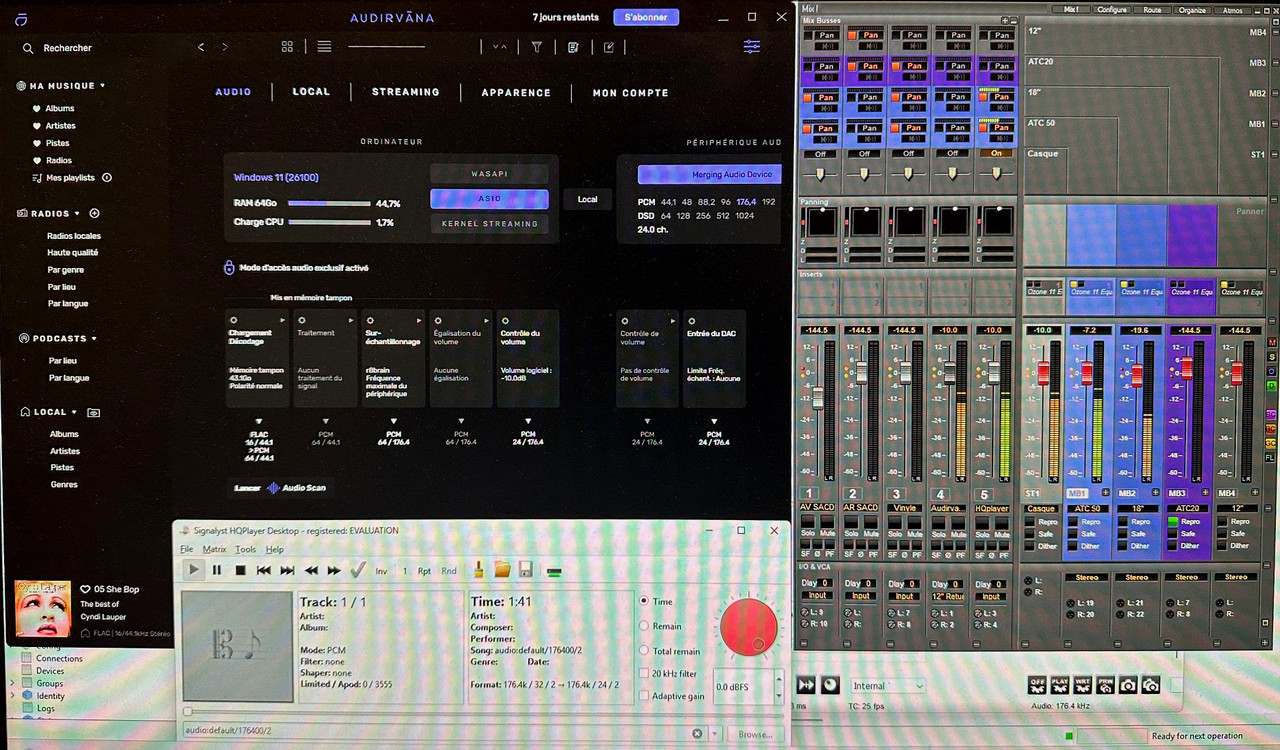The image size is (1280, 750).
Task: Switch Audirvana to grid view icon
Action: click(x=287, y=46)
